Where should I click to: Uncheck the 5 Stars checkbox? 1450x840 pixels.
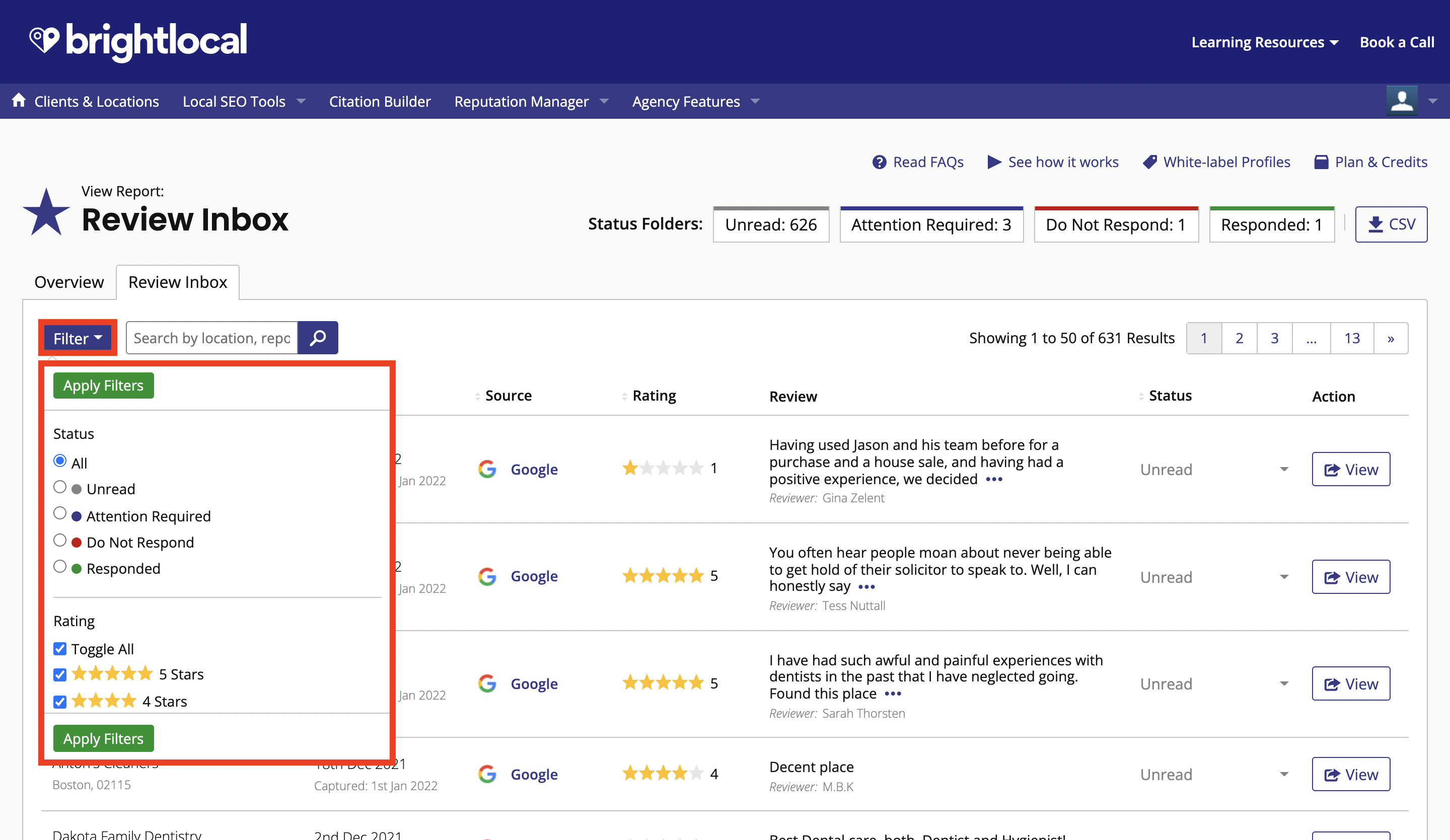60,675
